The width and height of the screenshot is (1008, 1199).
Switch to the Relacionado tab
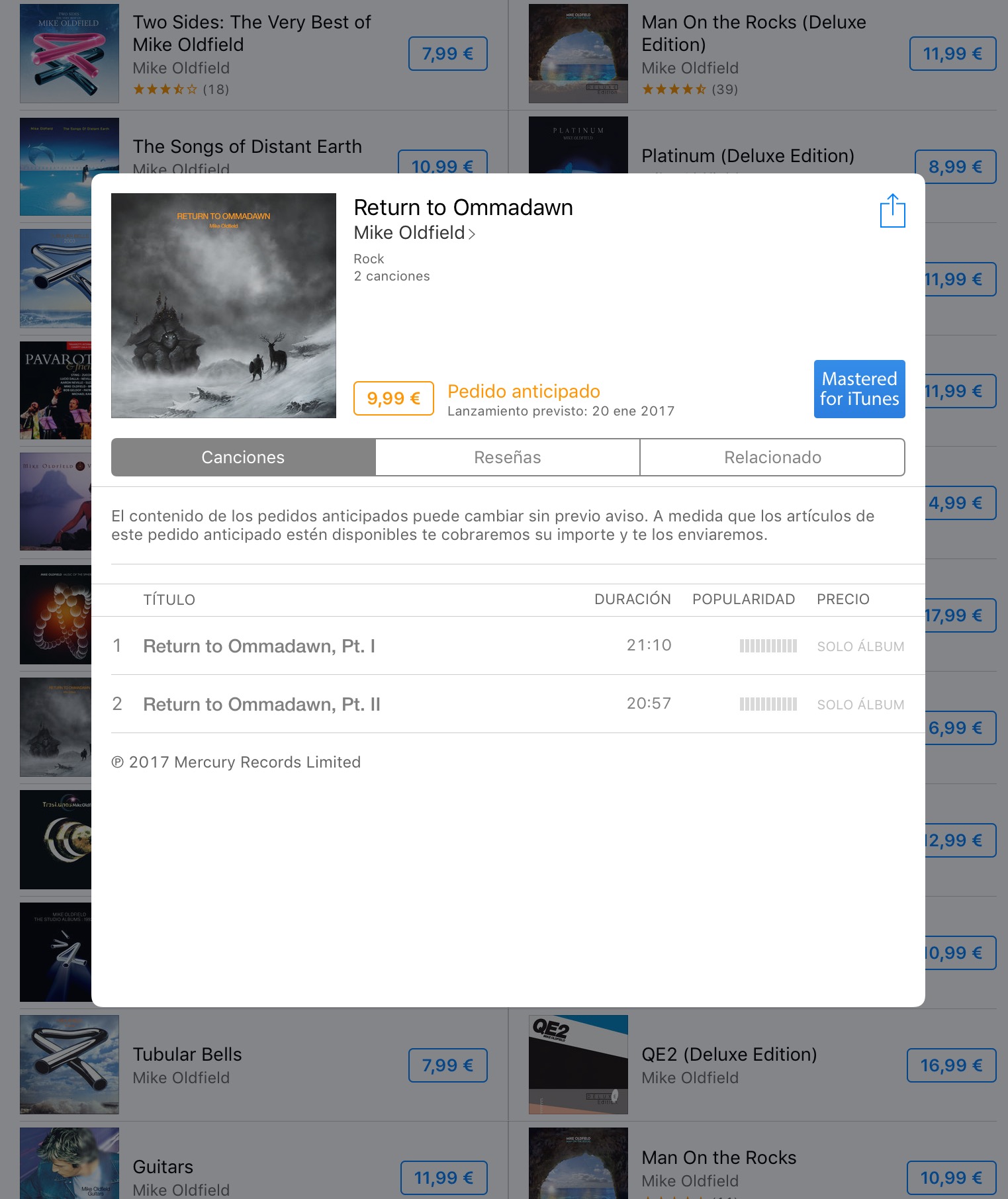pos(772,457)
